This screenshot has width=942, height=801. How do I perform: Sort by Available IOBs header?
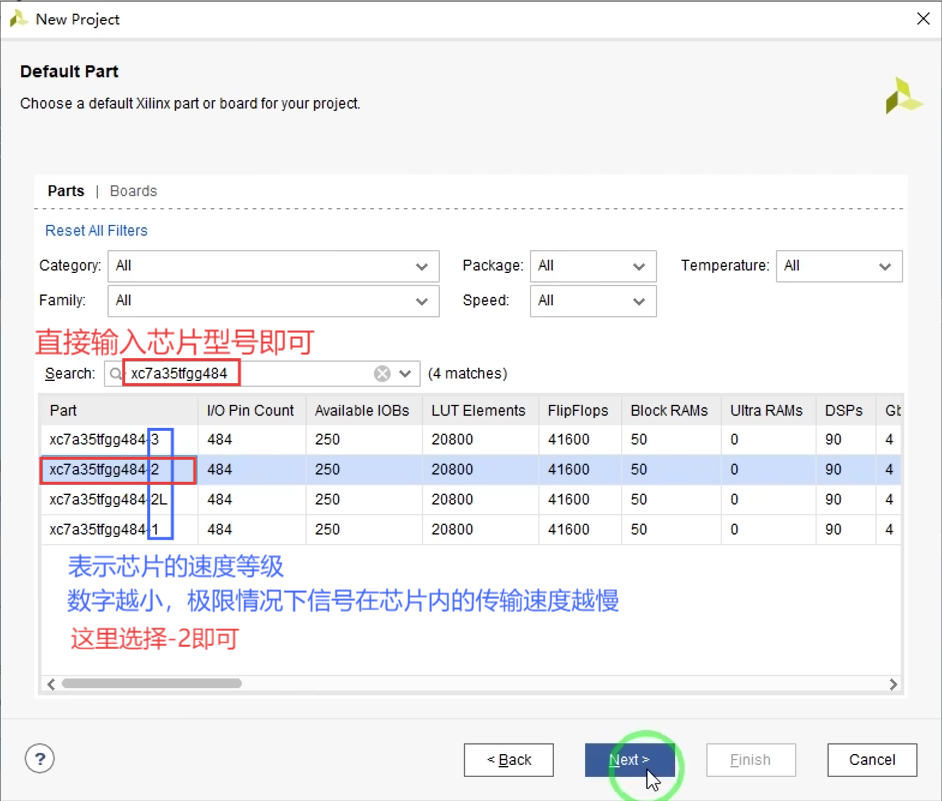363,410
